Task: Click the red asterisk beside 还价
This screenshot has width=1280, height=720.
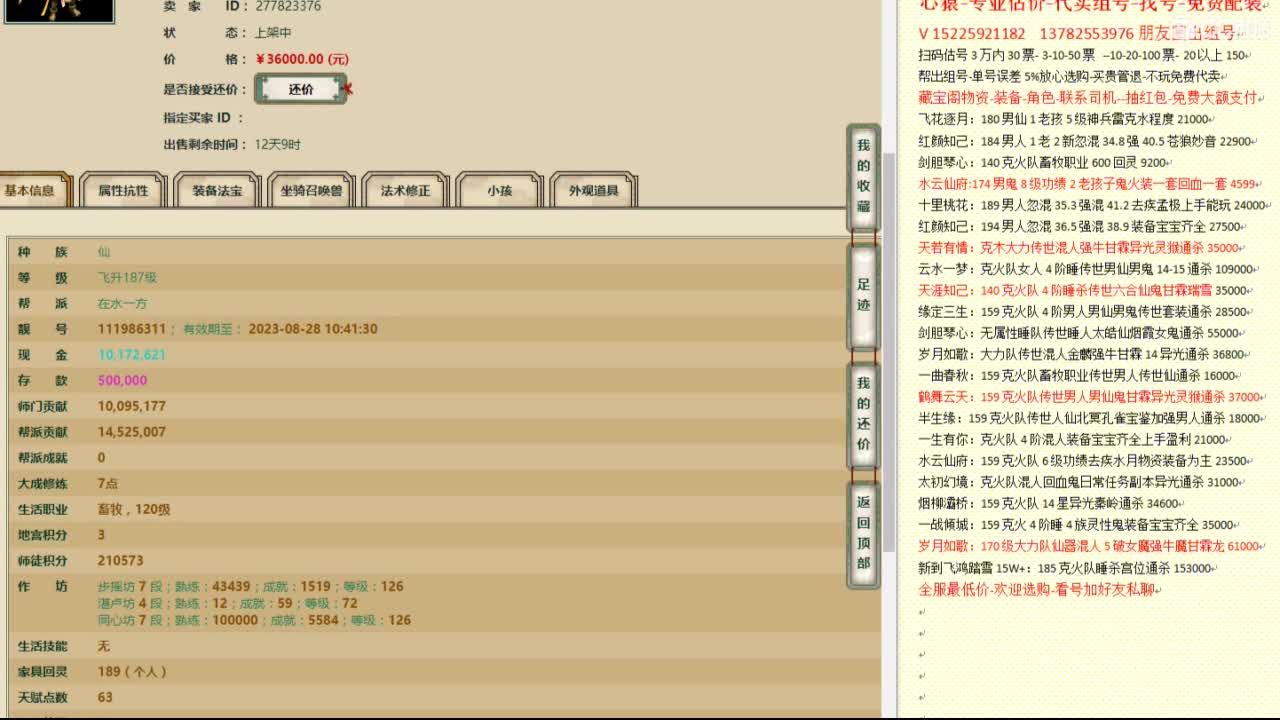Action: (348, 89)
